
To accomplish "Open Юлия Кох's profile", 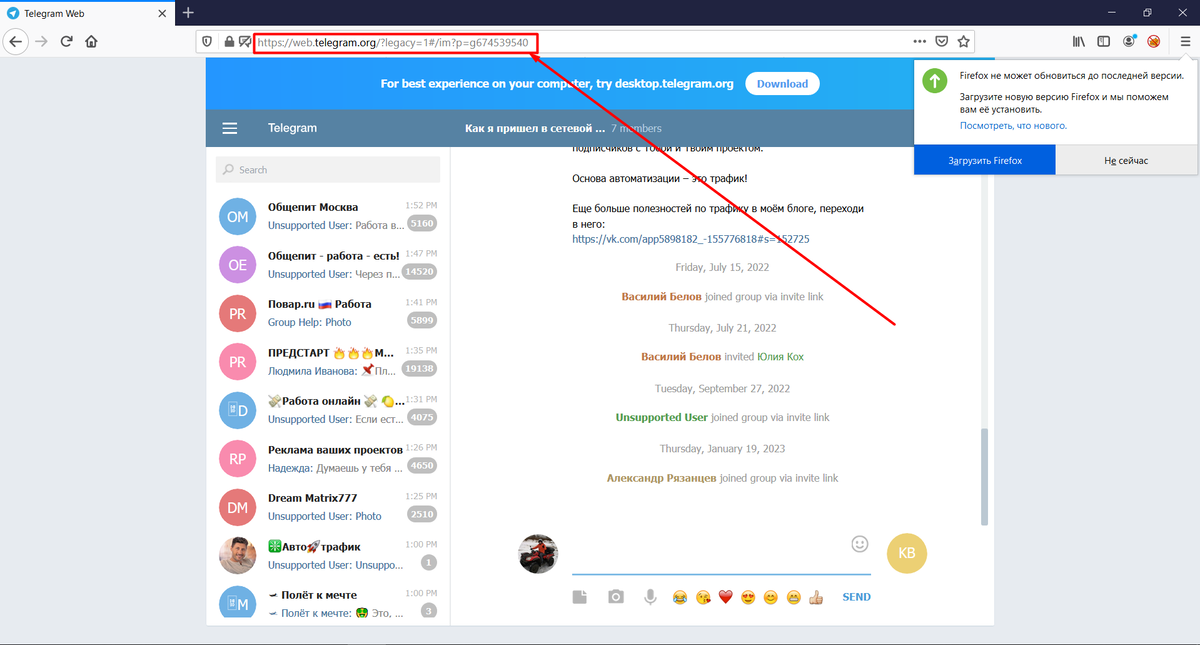I will [x=781, y=357].
